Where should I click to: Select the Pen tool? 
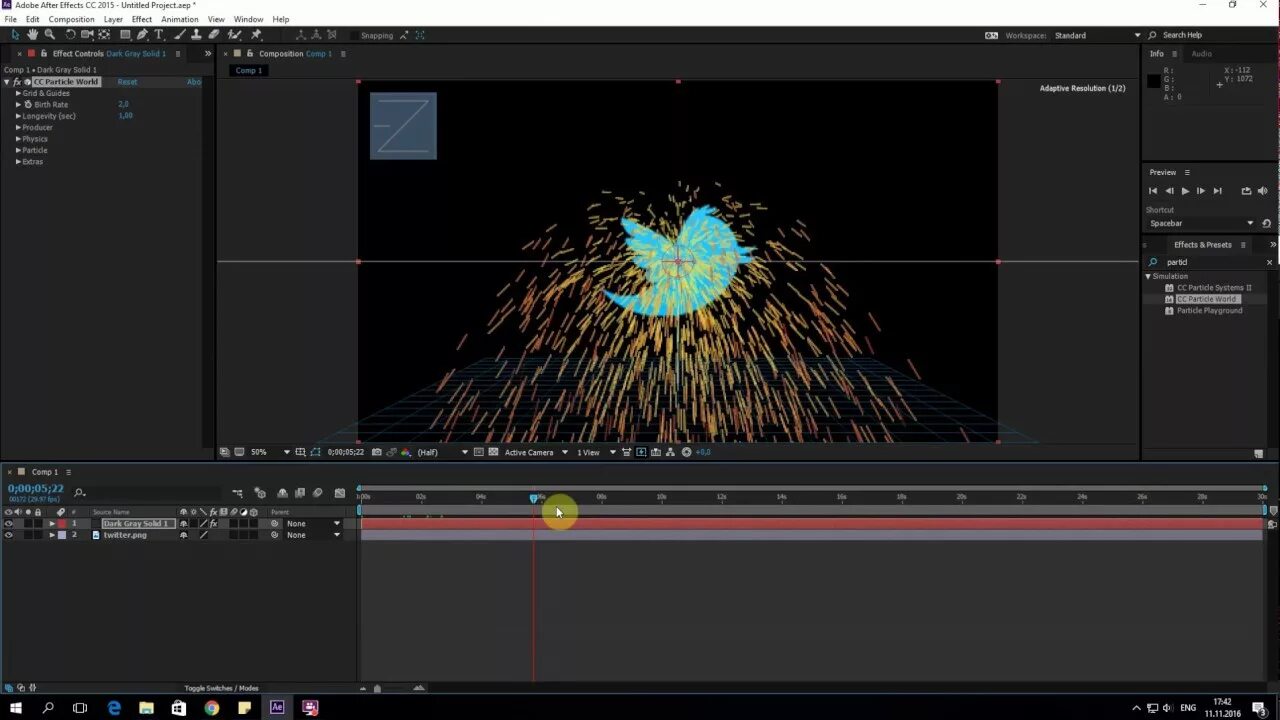click(x=143, y=35)
